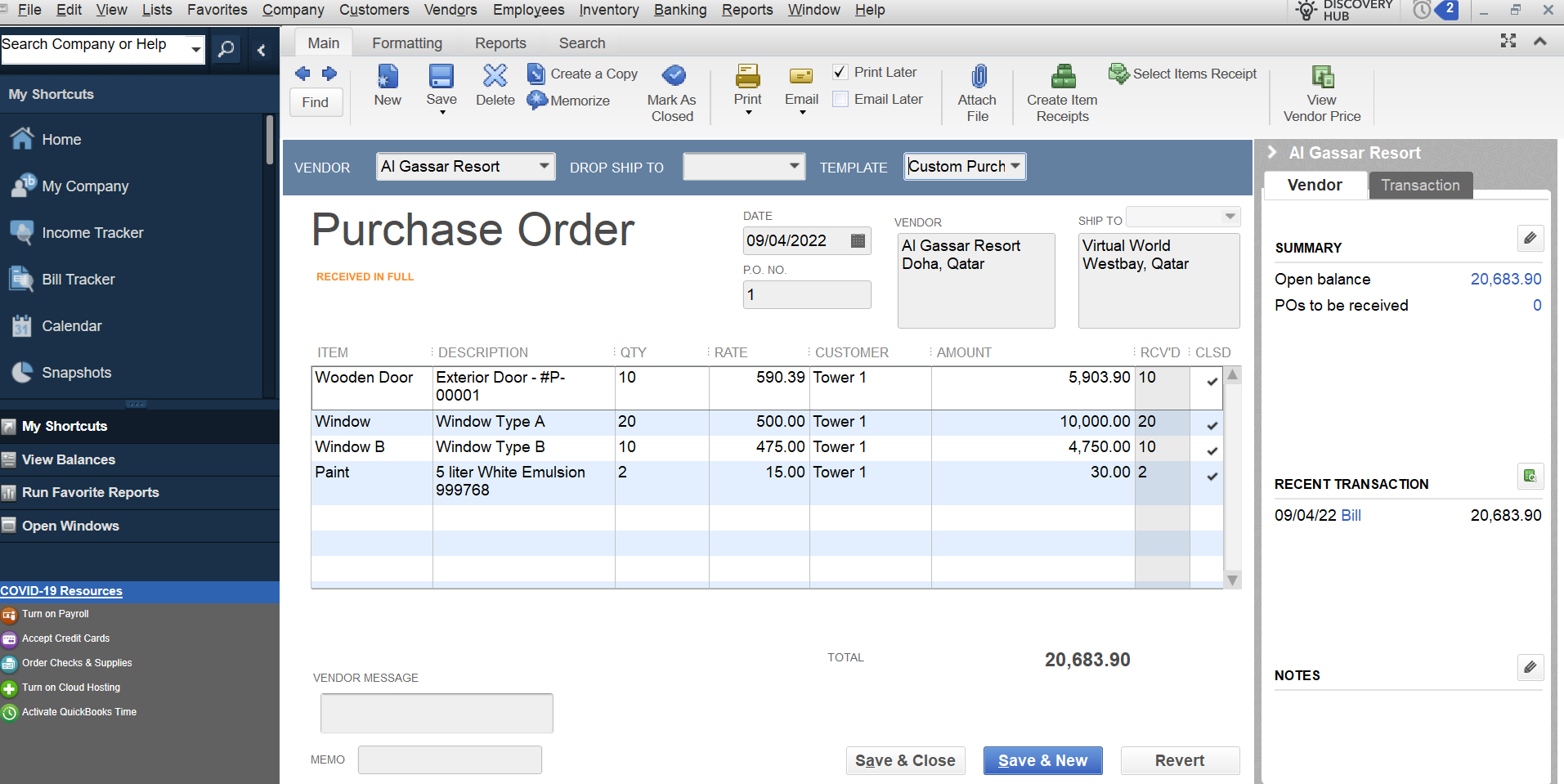Open the Email options arrow
This screenshot has width=1564, height=784.
coord(802,113)
